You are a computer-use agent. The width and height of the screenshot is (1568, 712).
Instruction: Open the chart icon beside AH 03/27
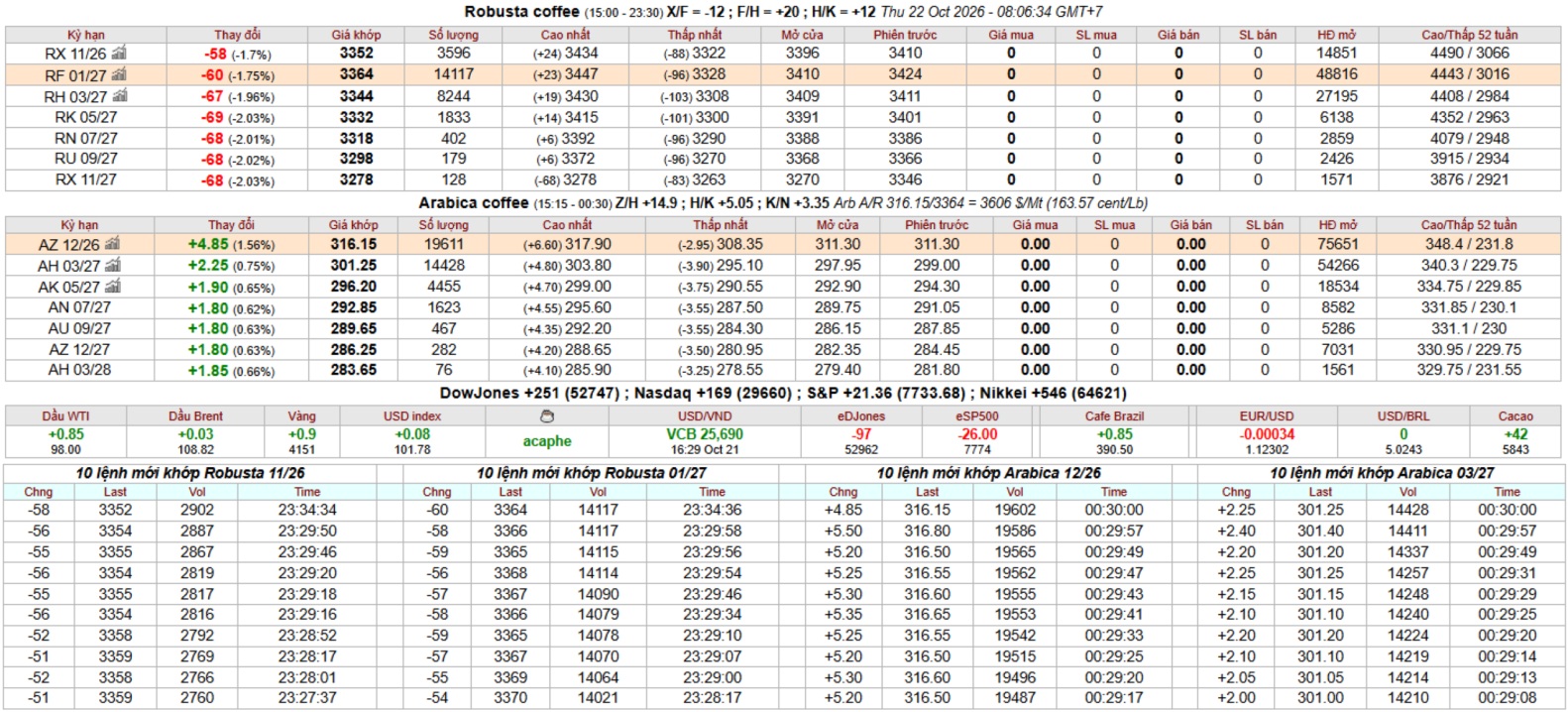coord(112,265)
